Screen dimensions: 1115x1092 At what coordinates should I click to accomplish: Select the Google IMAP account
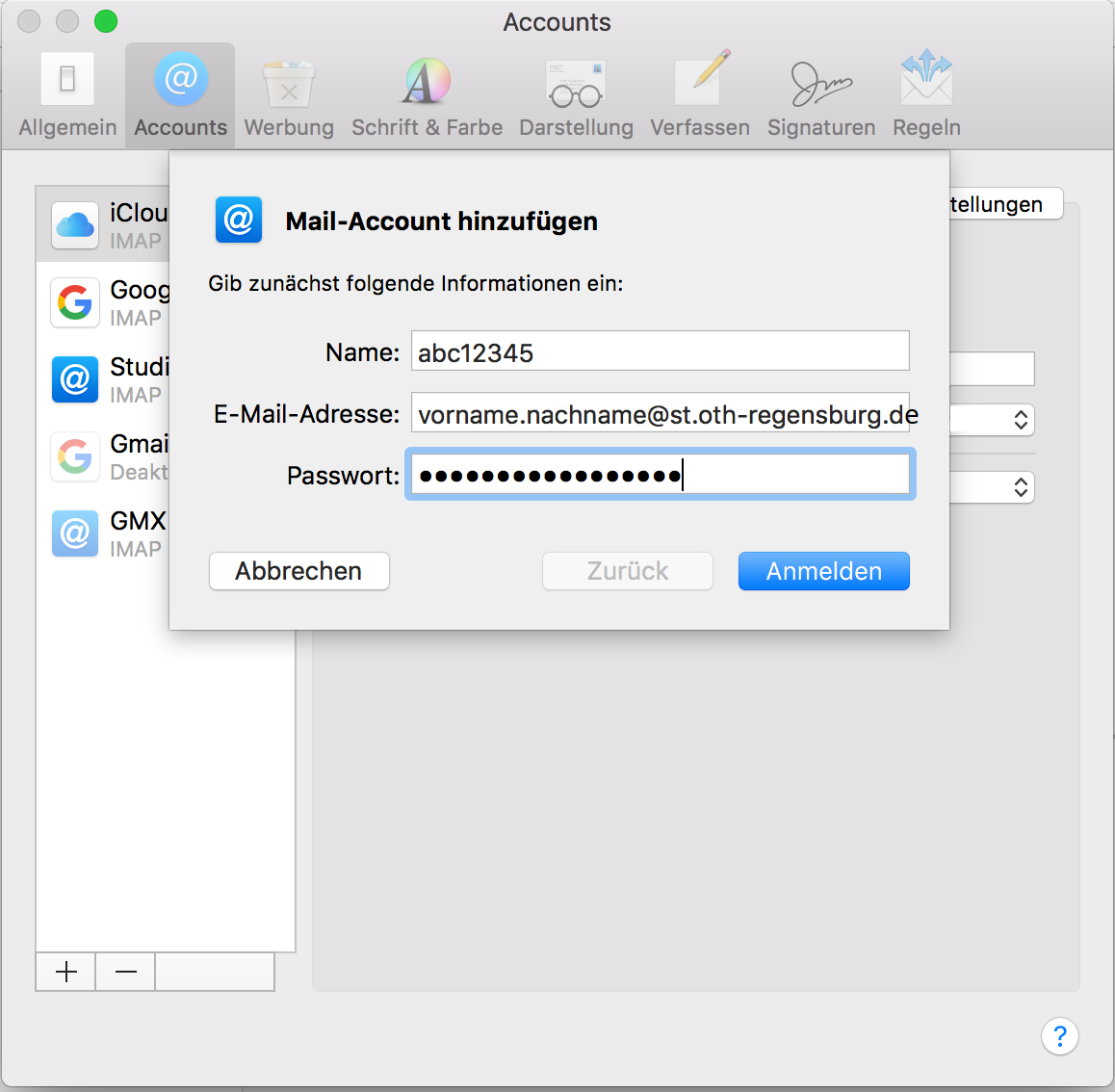(x=104, y=302)
